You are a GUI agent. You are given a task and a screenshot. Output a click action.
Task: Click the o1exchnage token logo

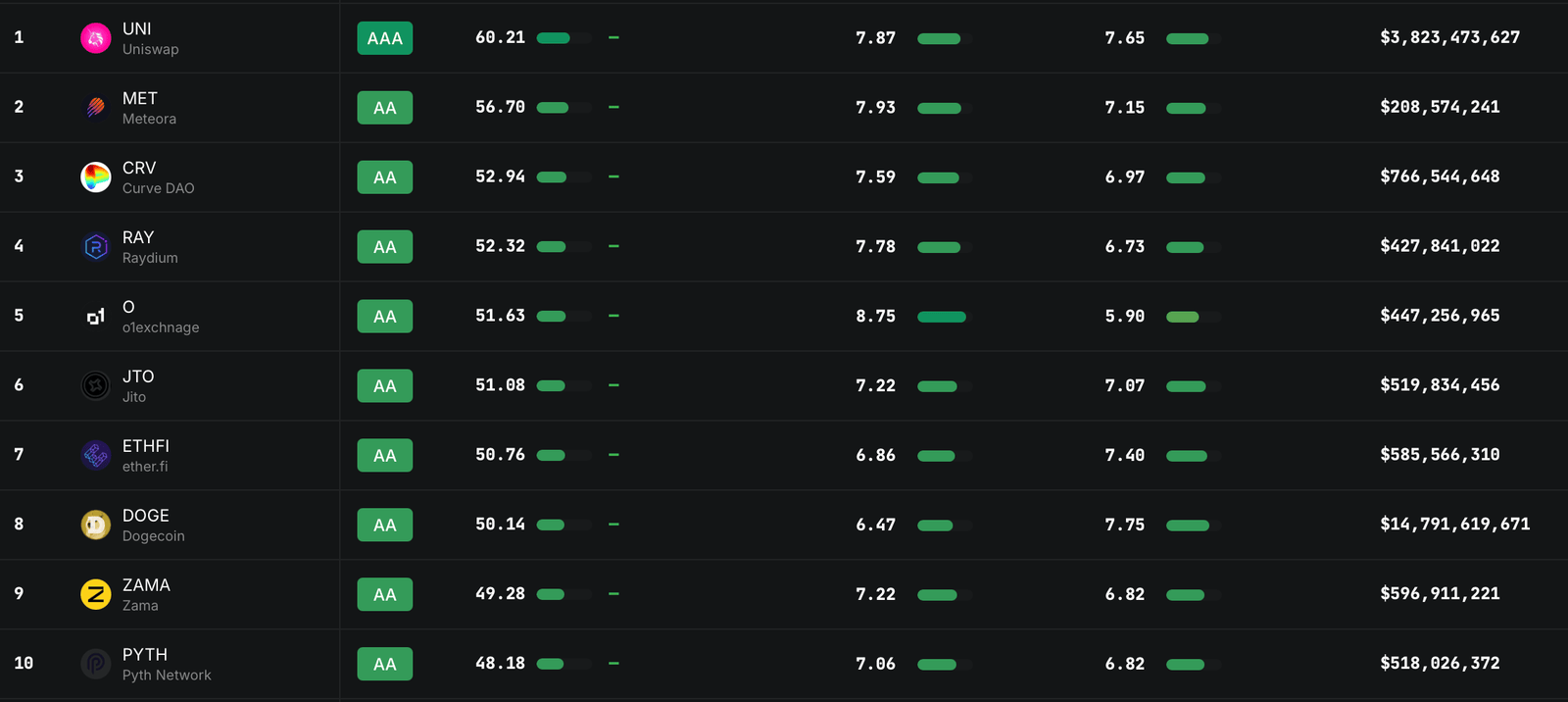(x=95, y=317)
